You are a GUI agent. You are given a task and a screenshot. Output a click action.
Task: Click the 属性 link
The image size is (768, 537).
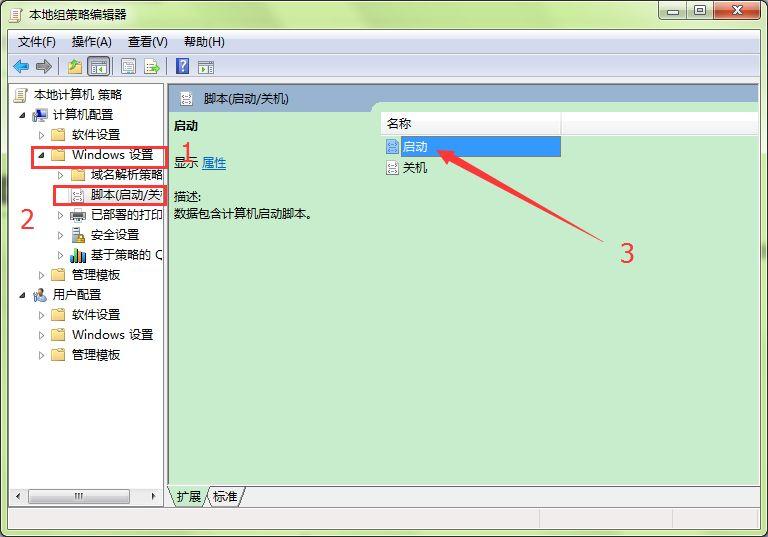[214, 163]
